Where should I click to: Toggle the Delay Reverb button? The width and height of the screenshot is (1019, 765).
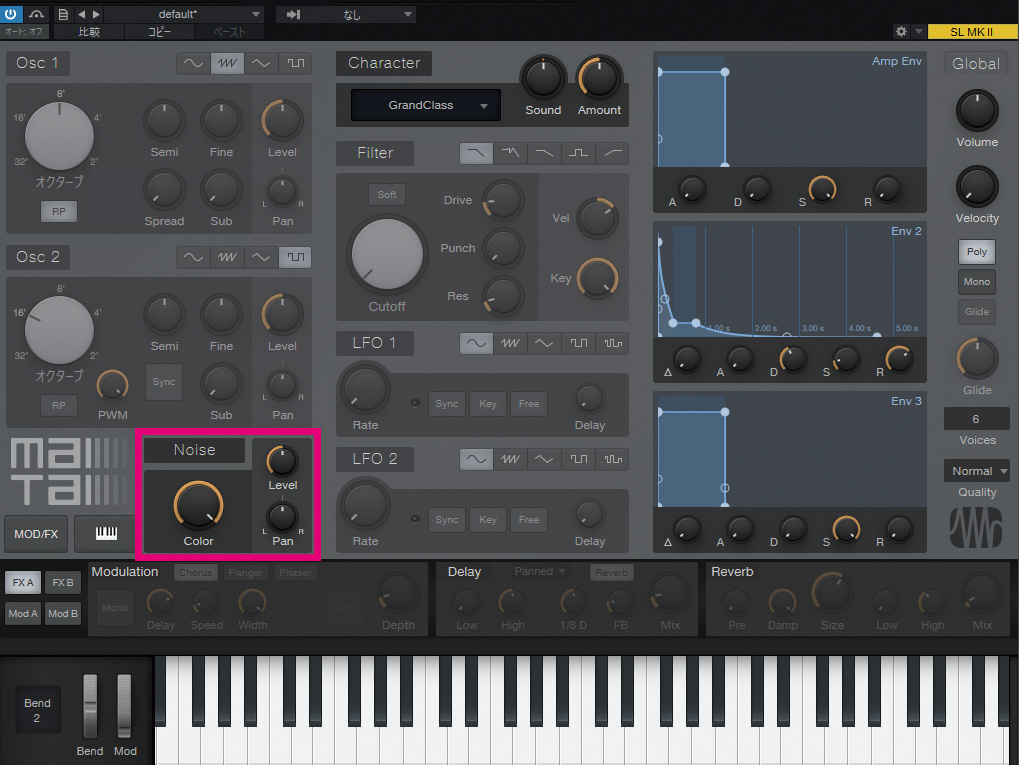pyautogui.click(x=612, y=573)
